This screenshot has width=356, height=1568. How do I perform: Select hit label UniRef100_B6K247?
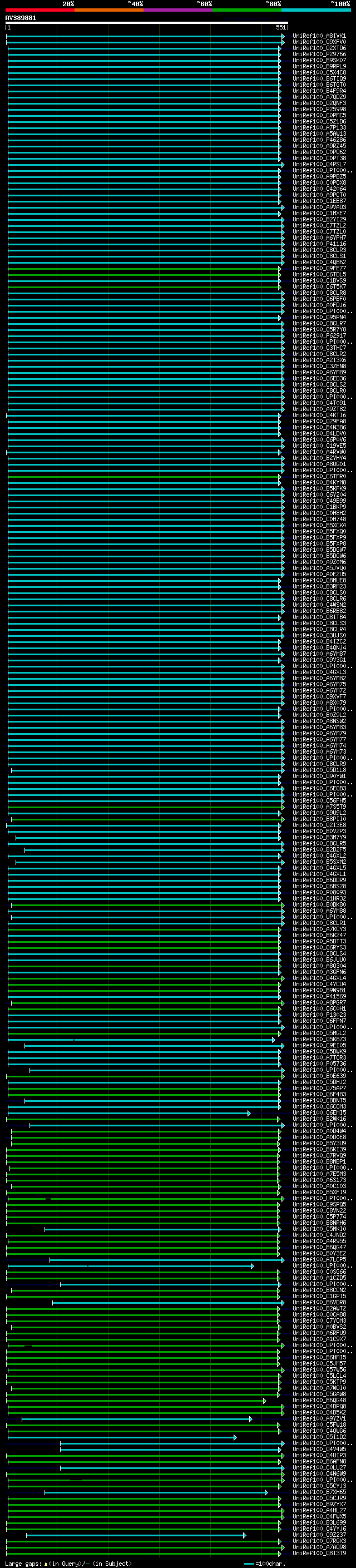[x=319, y=936]
